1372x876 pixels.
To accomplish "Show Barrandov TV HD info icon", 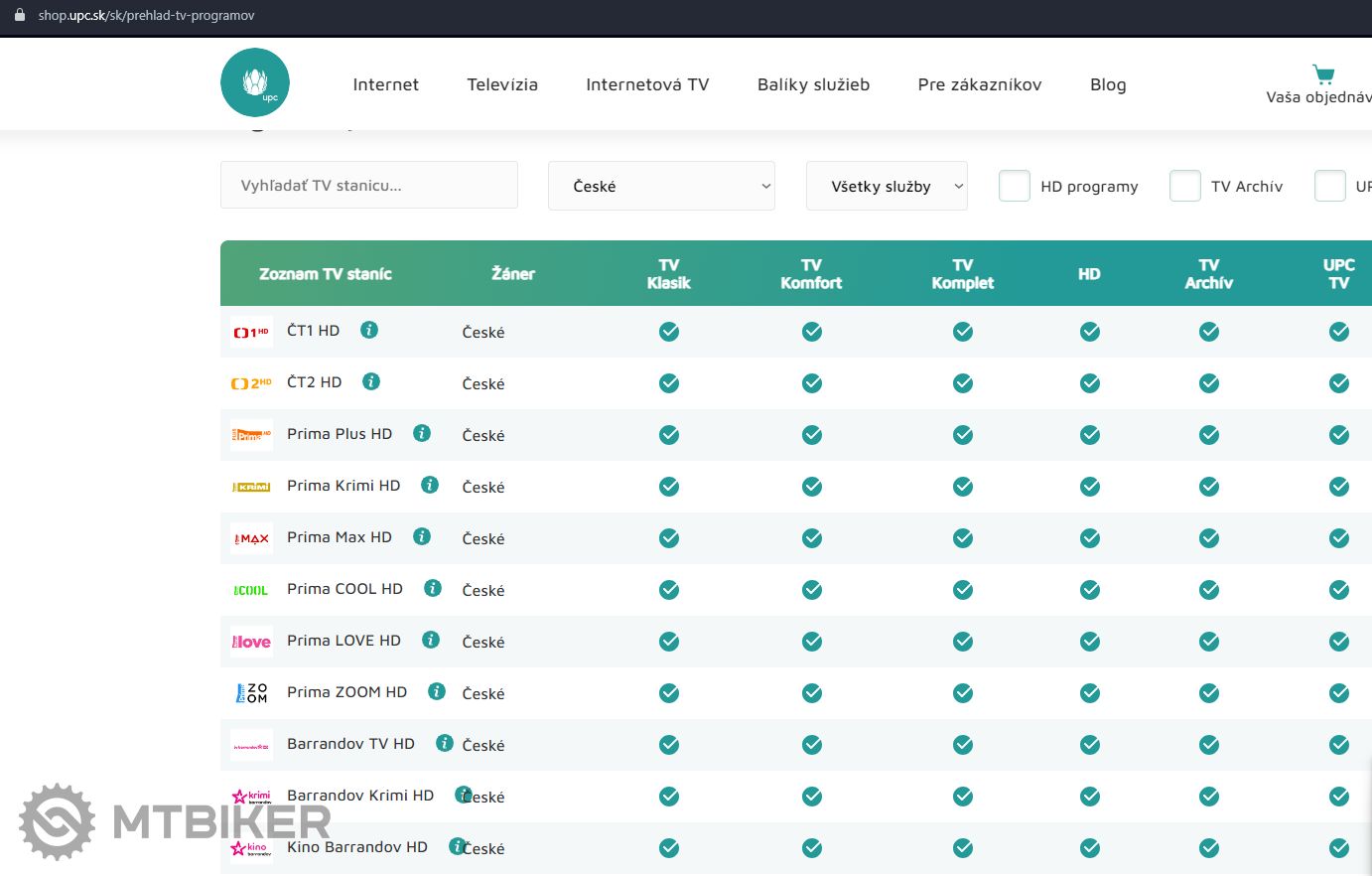I will (x=445, y=743).
